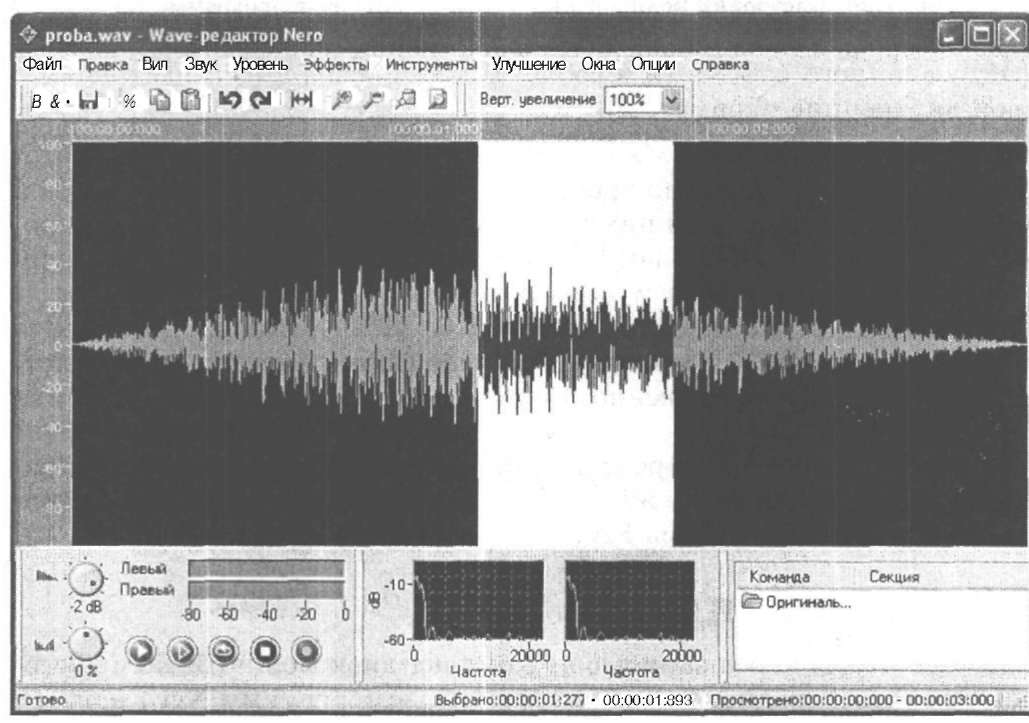Image resolution: width=1029 pixels, height=723 pixels.
Task: Stop playback with the Stop button
Action: pyautogui.click(x=265, y=651)
